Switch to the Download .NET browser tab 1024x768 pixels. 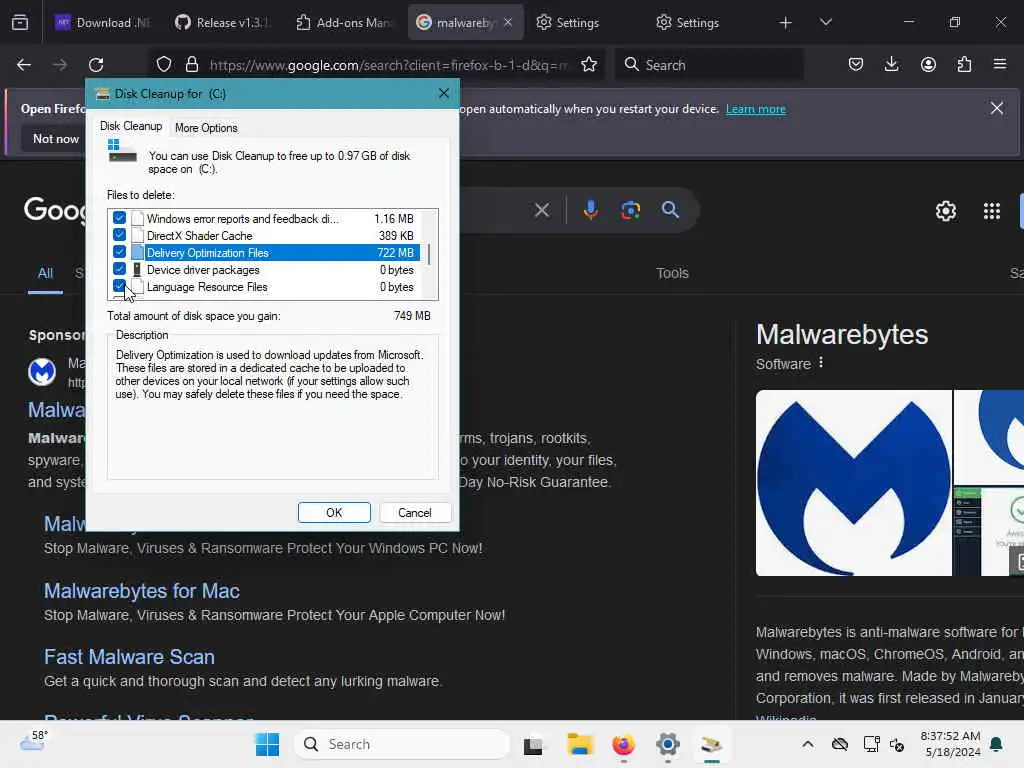click(101, 23)
